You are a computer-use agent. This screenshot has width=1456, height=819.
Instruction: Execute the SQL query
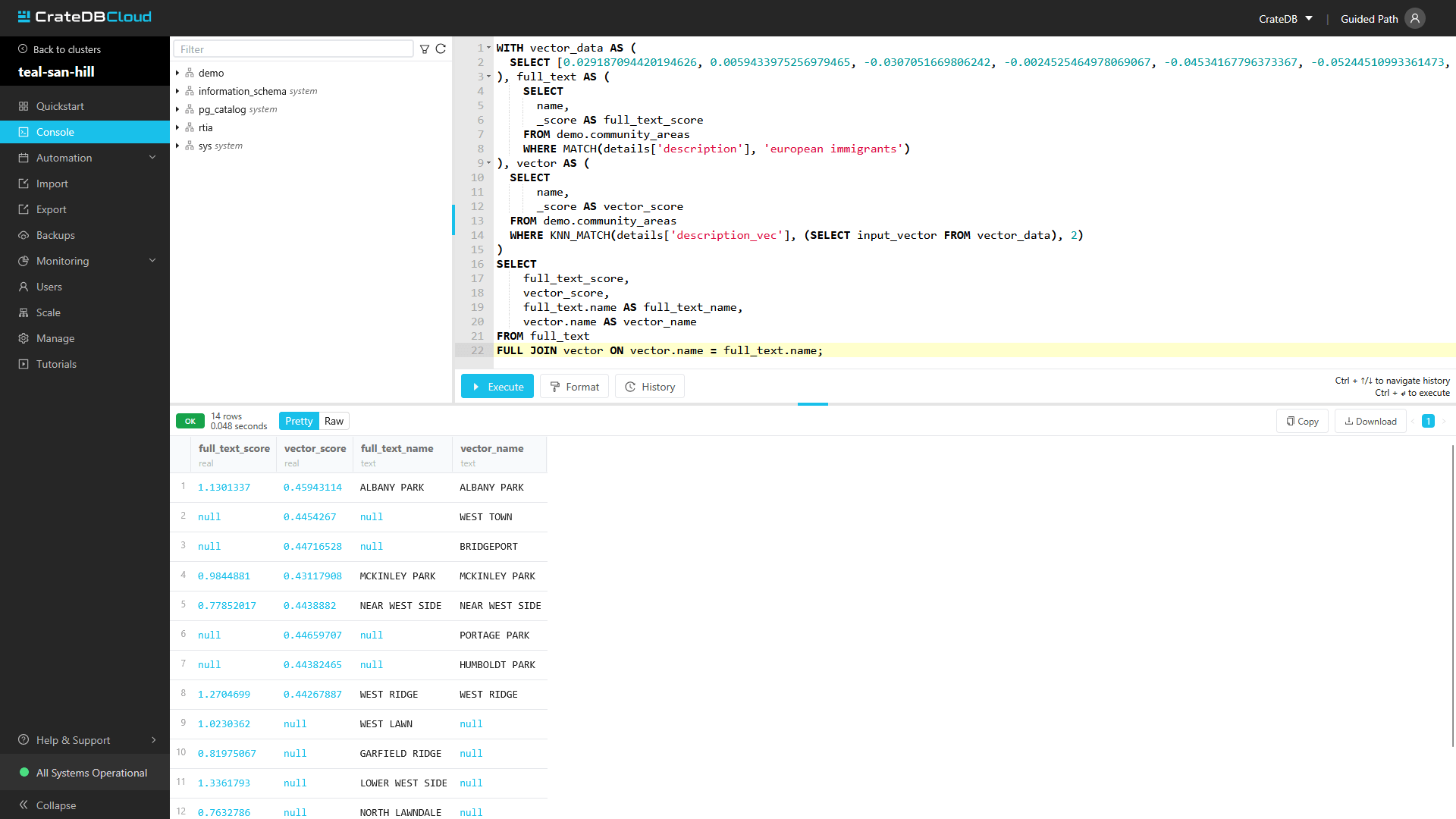tap(497, 387)
